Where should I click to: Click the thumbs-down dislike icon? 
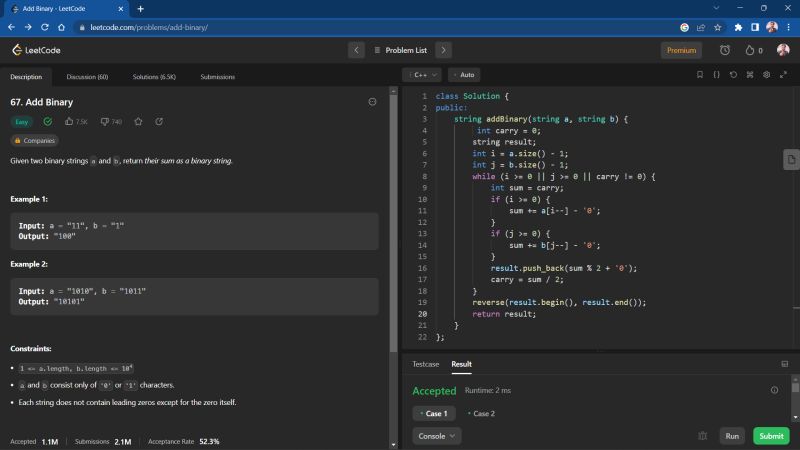click(105, 122)
